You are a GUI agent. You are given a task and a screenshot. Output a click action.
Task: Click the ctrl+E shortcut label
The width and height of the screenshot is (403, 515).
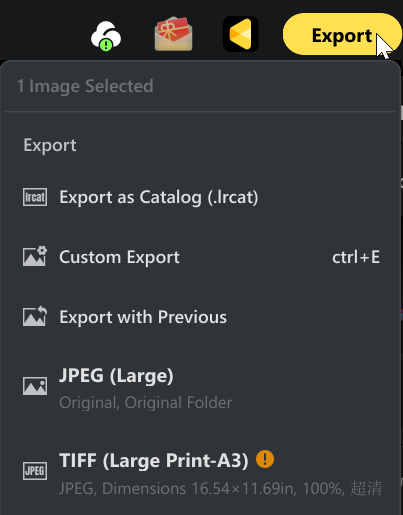click(x=356, y=257)
